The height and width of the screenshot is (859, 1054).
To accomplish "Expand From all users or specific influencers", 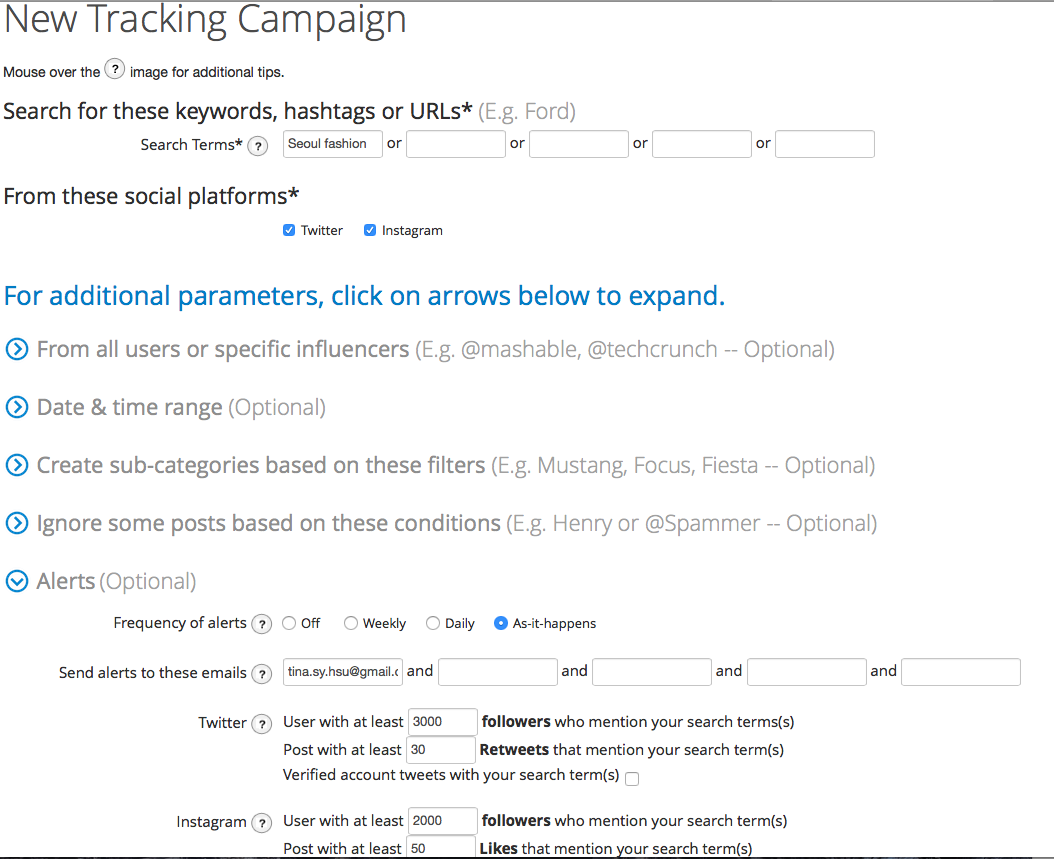I will point(17,350).
